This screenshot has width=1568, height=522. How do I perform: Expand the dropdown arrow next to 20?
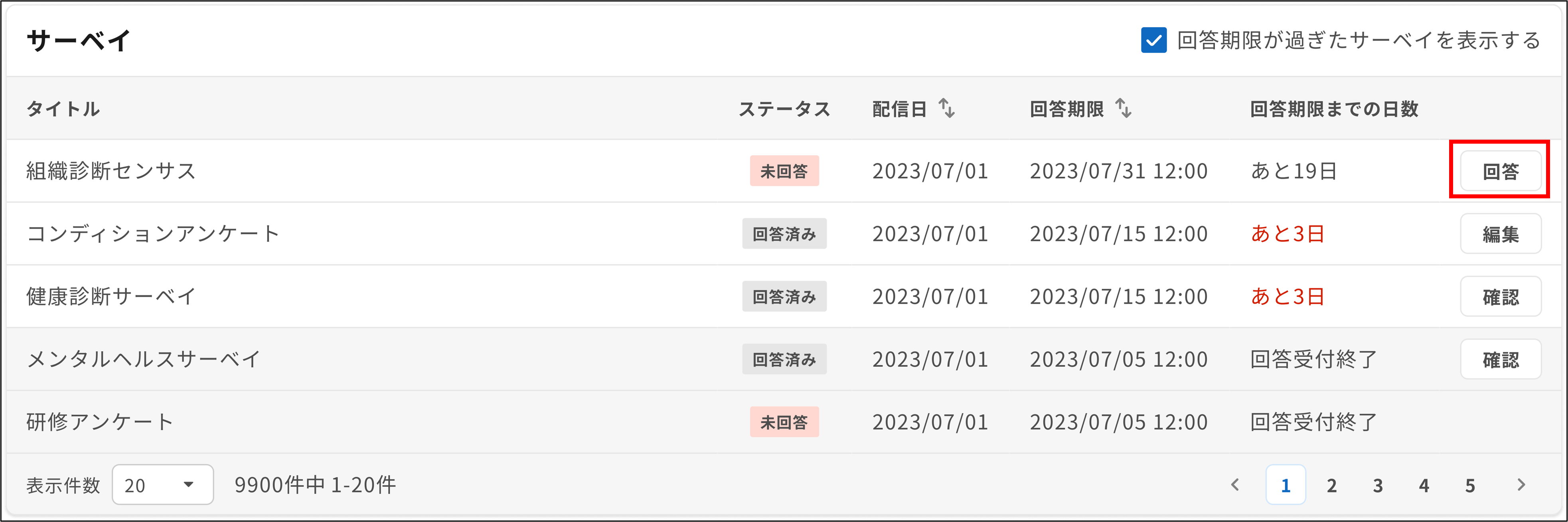pos(189,485)
